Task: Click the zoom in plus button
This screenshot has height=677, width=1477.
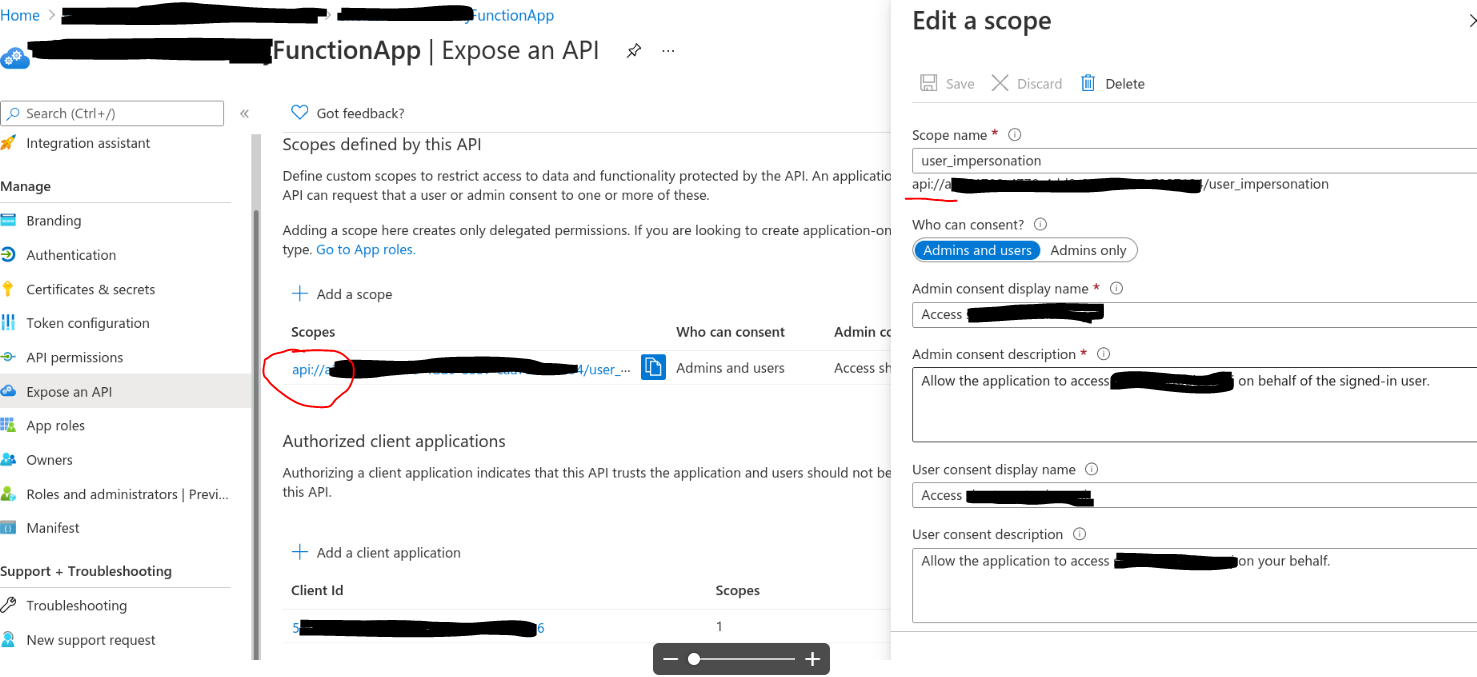Action: (x=813, y=659)
